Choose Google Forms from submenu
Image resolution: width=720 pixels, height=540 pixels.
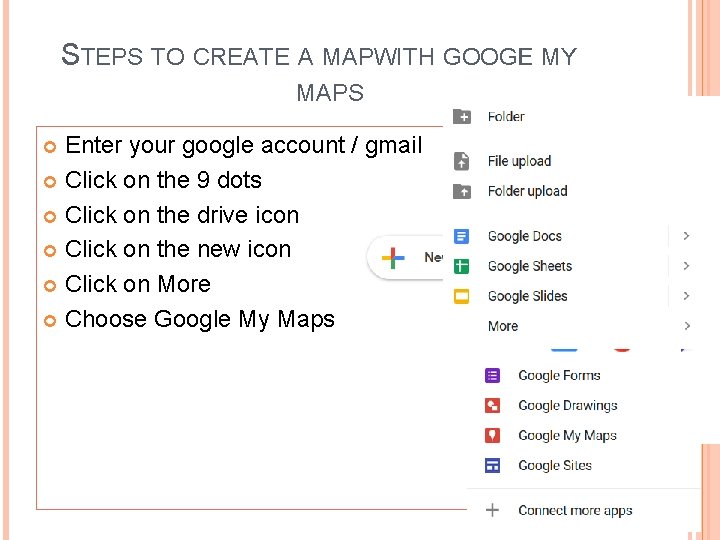click(x=559, y=375)
